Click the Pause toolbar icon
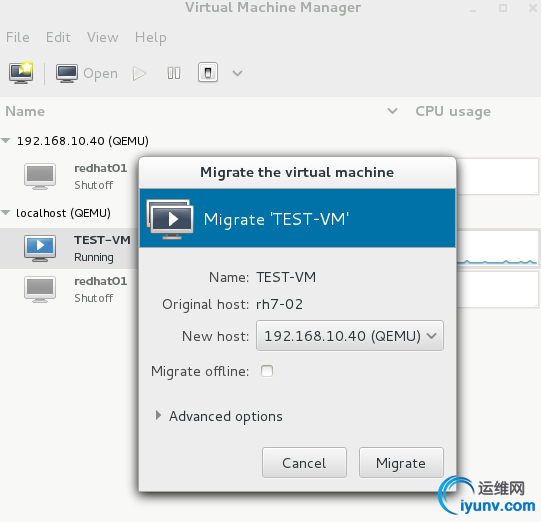This screenshot has width=541, height=522. pyautogui.click(x=174, y=73)
